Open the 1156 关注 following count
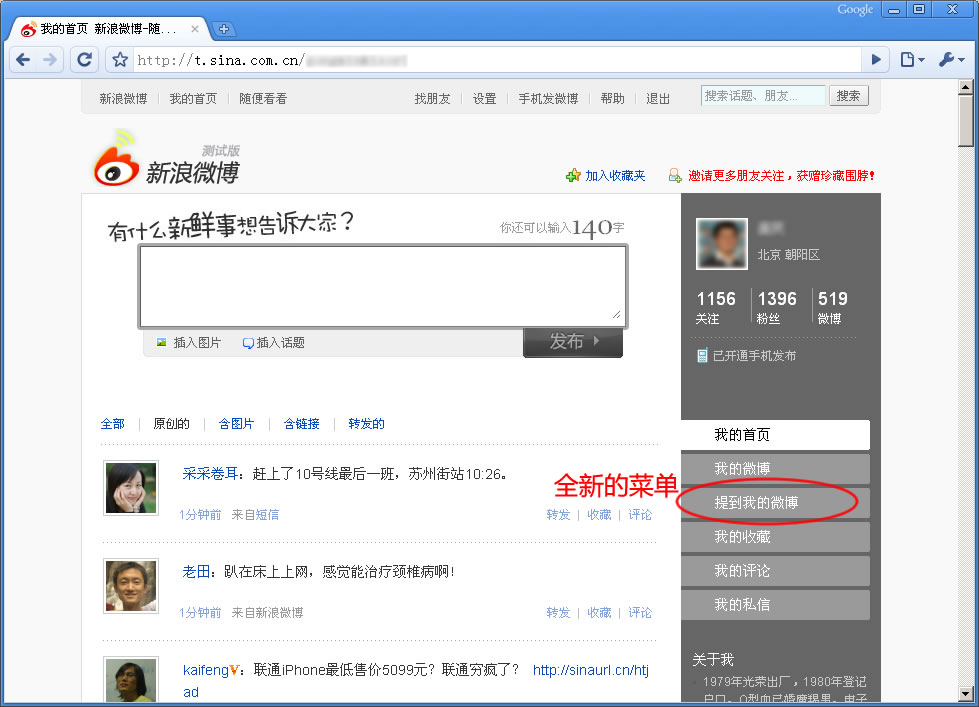 [716, 307]
